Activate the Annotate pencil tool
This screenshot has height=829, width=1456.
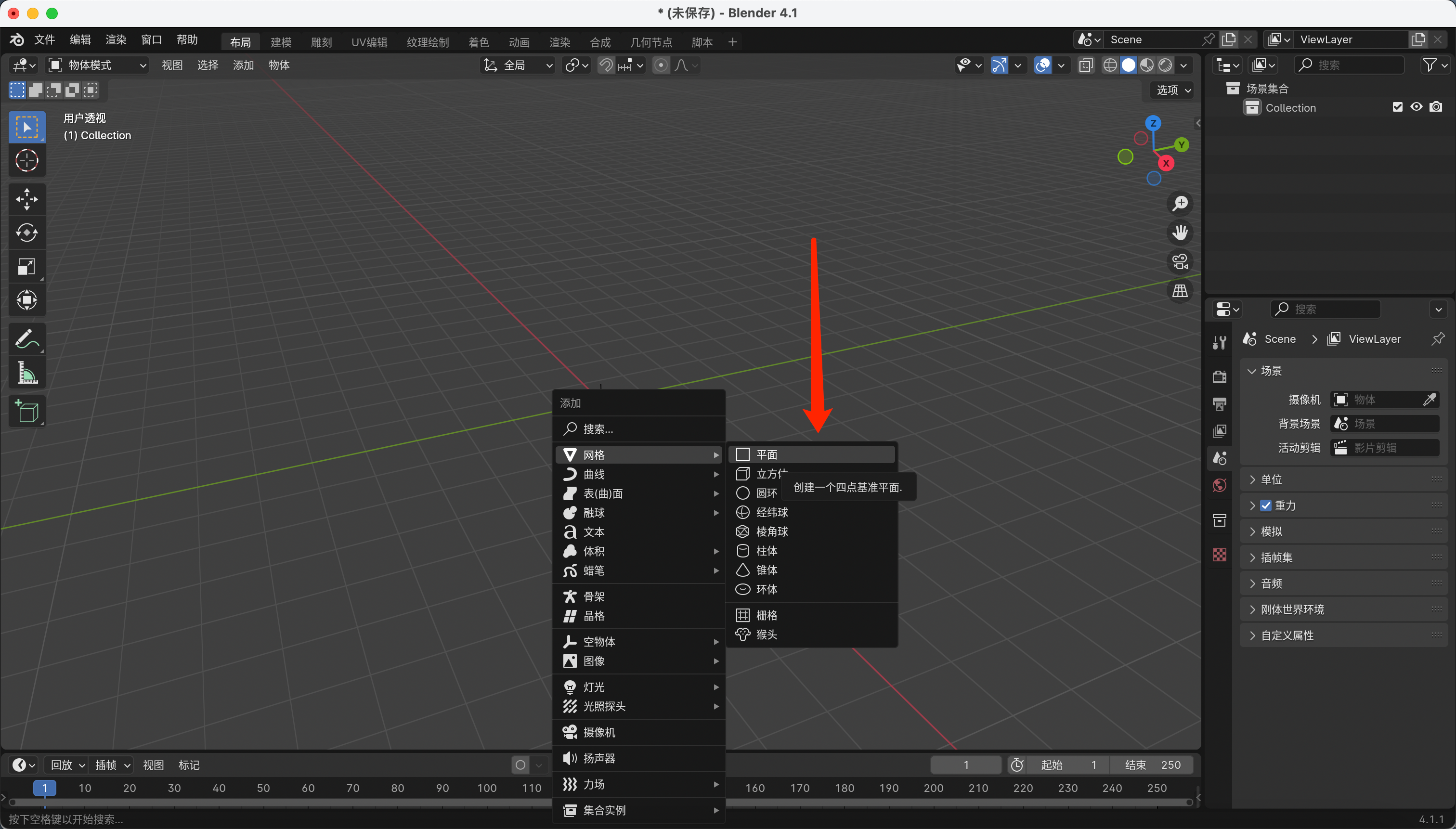tap(27, 340)
